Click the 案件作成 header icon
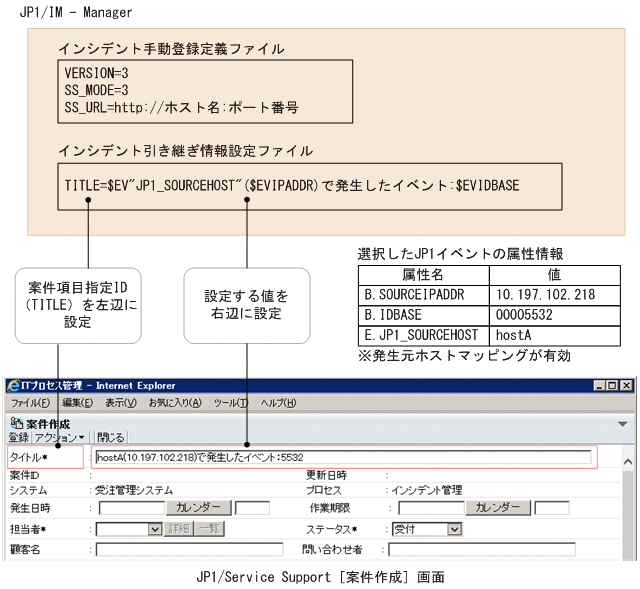The image size is (640, 589). pos(17,423)
